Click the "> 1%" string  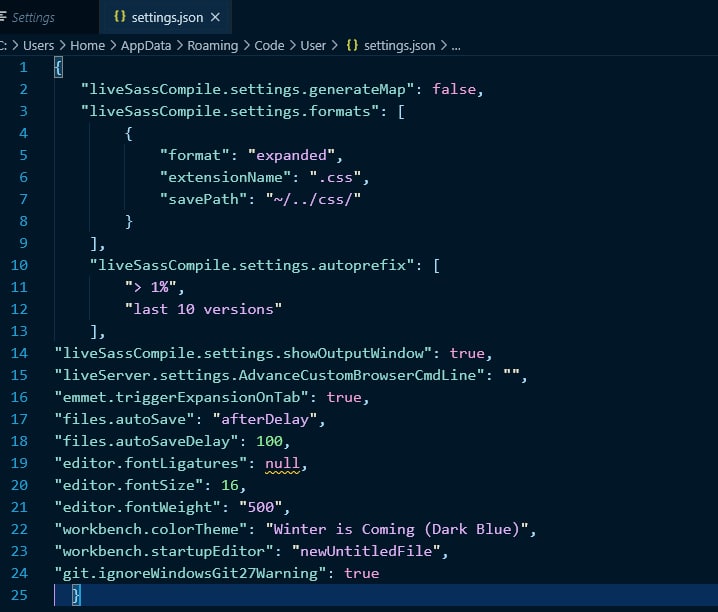coord(151,287)
